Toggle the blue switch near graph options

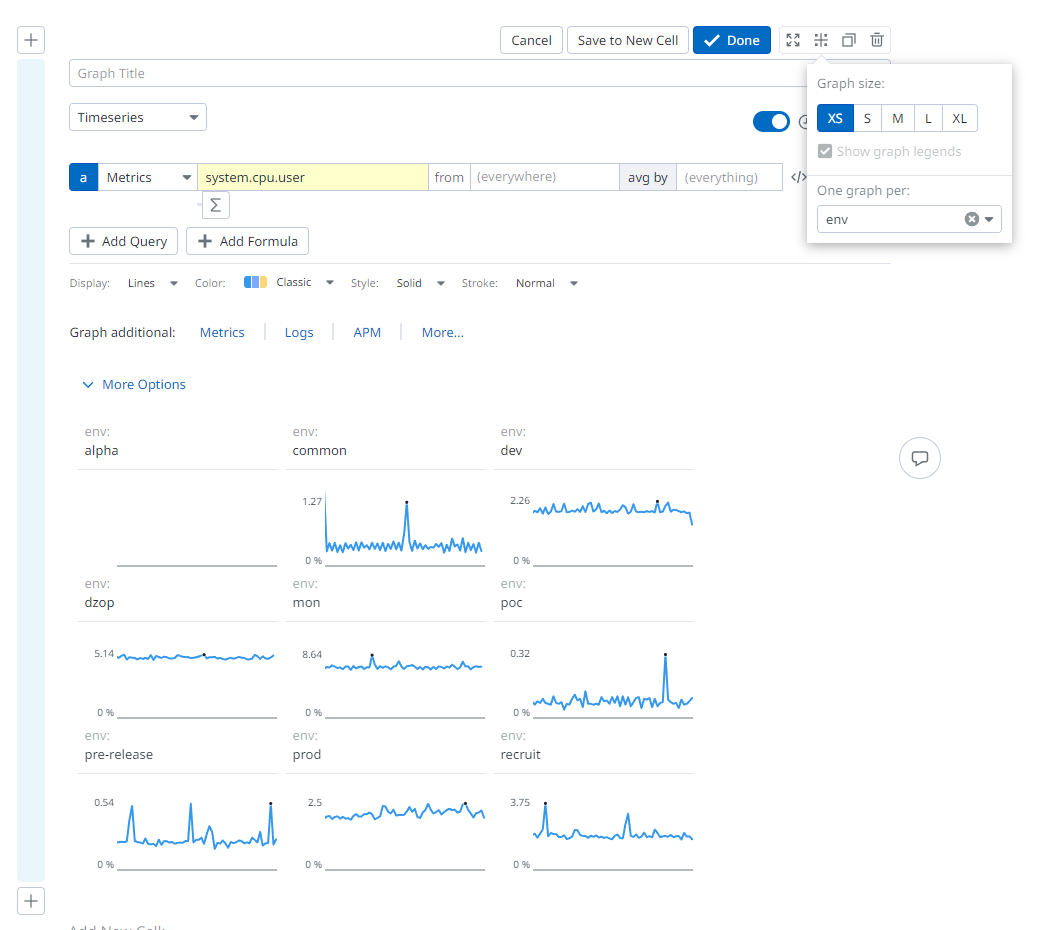click(x=771, y=121)
